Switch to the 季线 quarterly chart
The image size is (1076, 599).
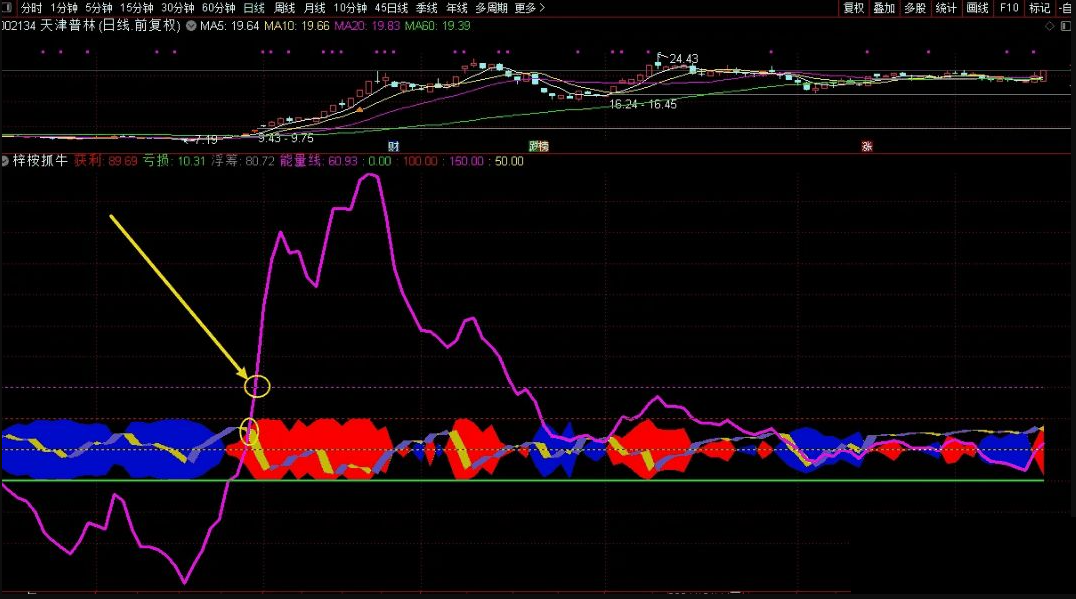click(x=427, y=8)
